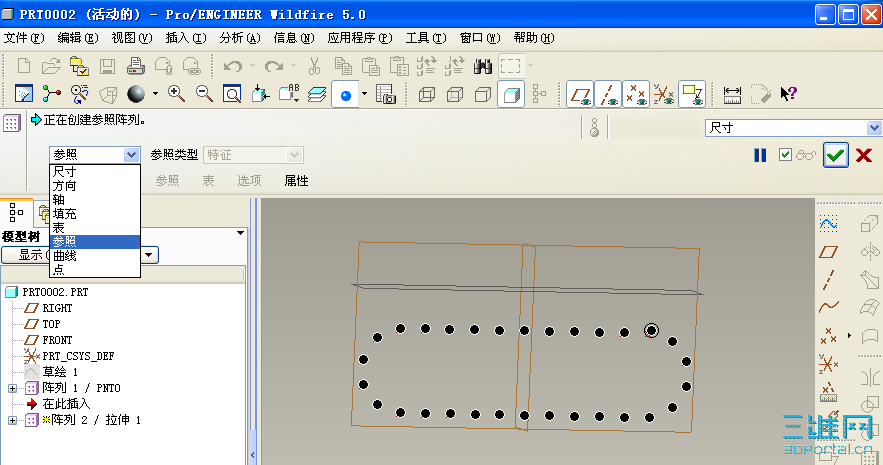Screen dimensions: 883x465
Task: Click the Layers stack icon
Action: pyautogui.click(x=317, y=94)
